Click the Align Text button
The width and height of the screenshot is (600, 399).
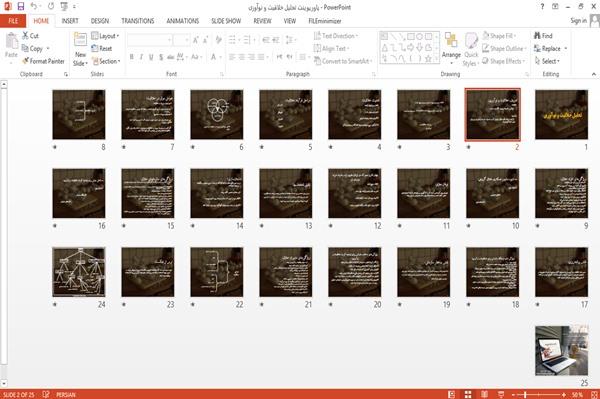coord(331,49)
